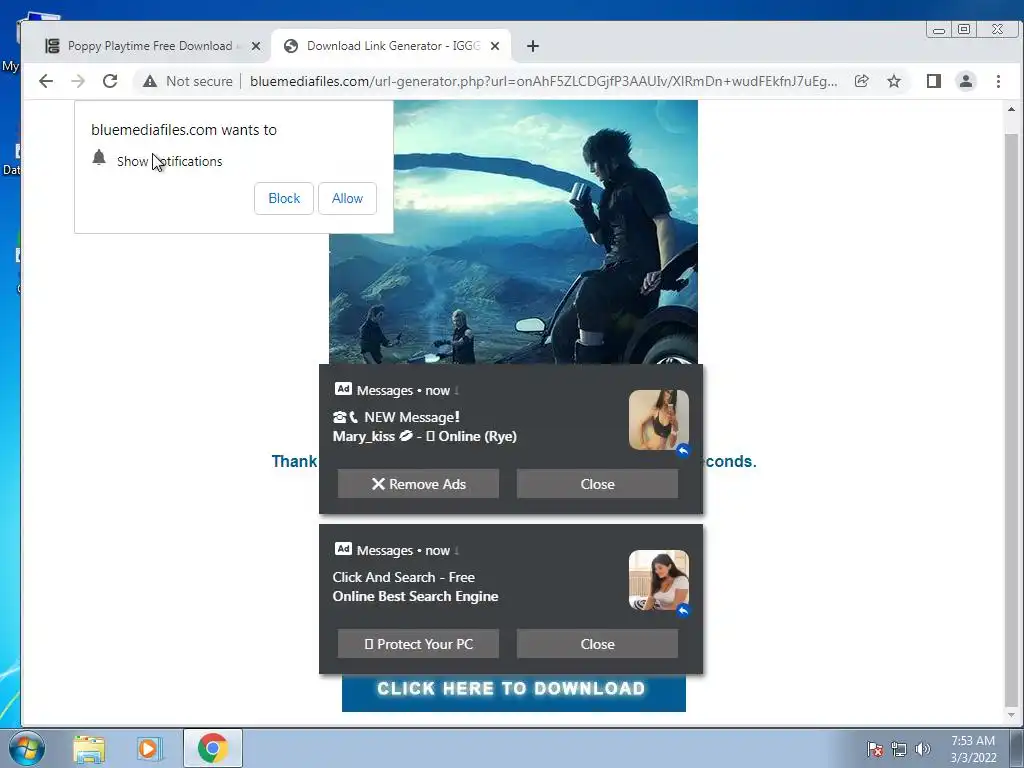Click the Click And Search notification thumbnail
1024x768 pixels.
click(x=658, y=580)
